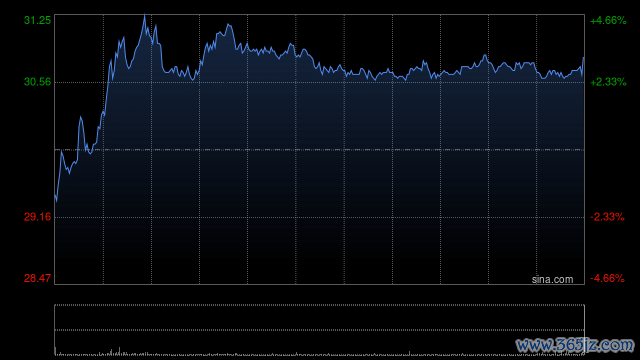Click the 31.25 top price label
The height and width of the screenshot is (360, 640).
[38, 20]
